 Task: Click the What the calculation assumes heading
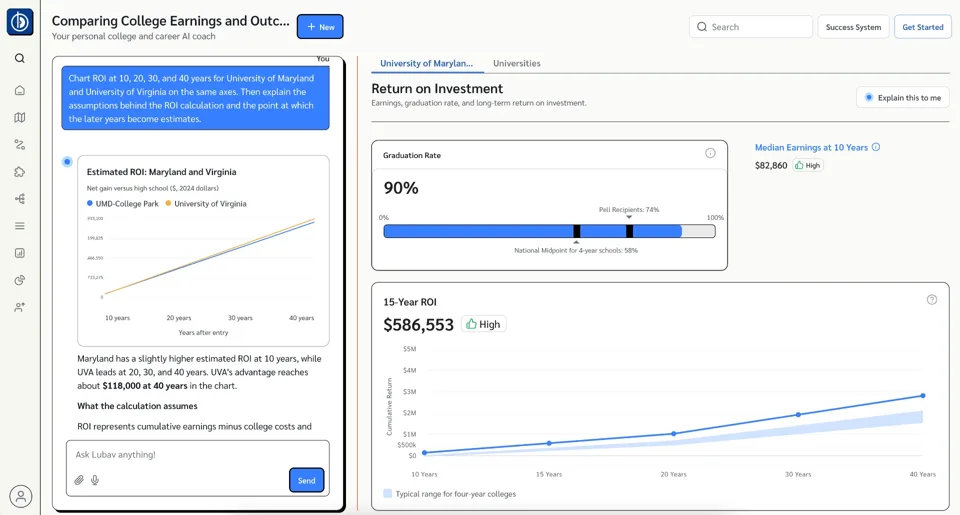(x=137, y=406)
